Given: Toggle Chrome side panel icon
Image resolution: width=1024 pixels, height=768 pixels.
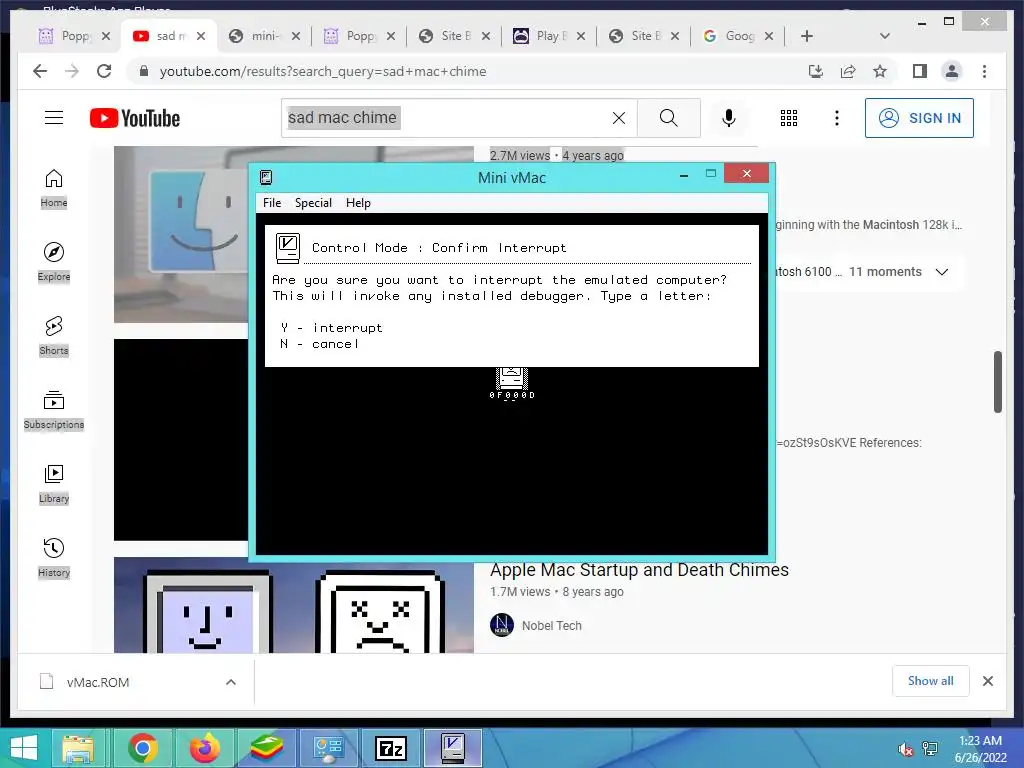Looking at the screenshot, I should [x=920, y=71].
